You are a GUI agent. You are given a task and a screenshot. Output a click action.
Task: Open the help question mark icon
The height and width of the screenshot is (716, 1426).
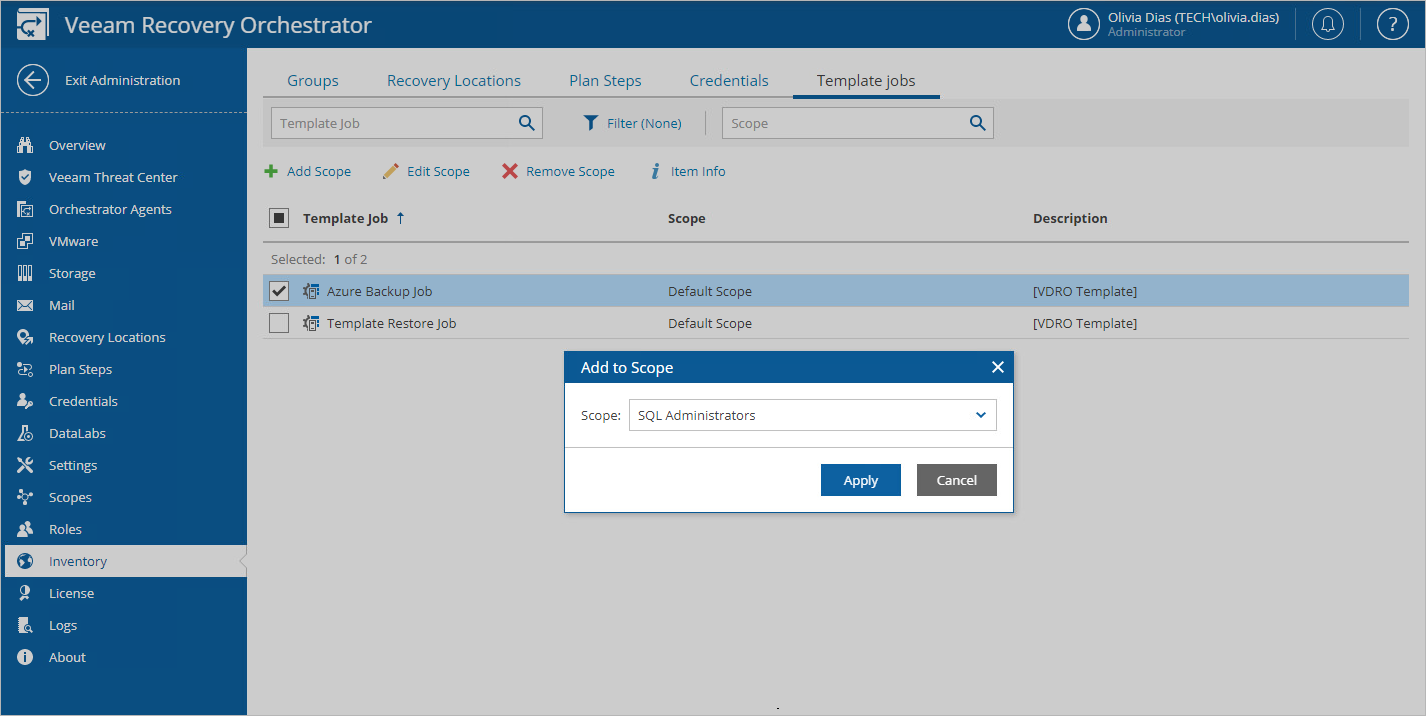point(1393,24)
